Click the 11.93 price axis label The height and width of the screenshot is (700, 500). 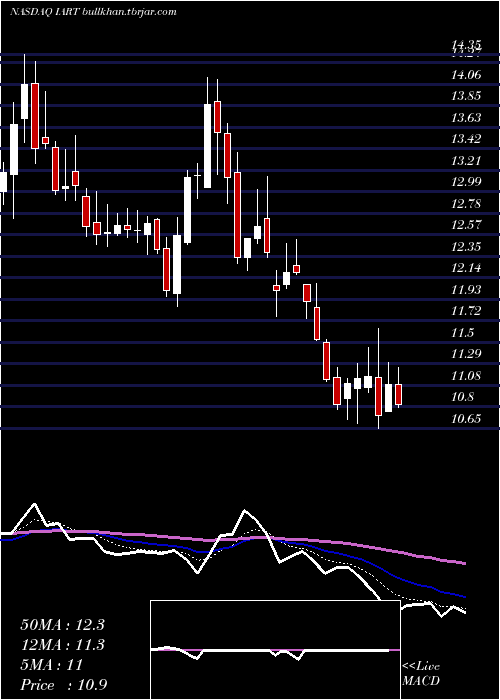click(466, 289)
